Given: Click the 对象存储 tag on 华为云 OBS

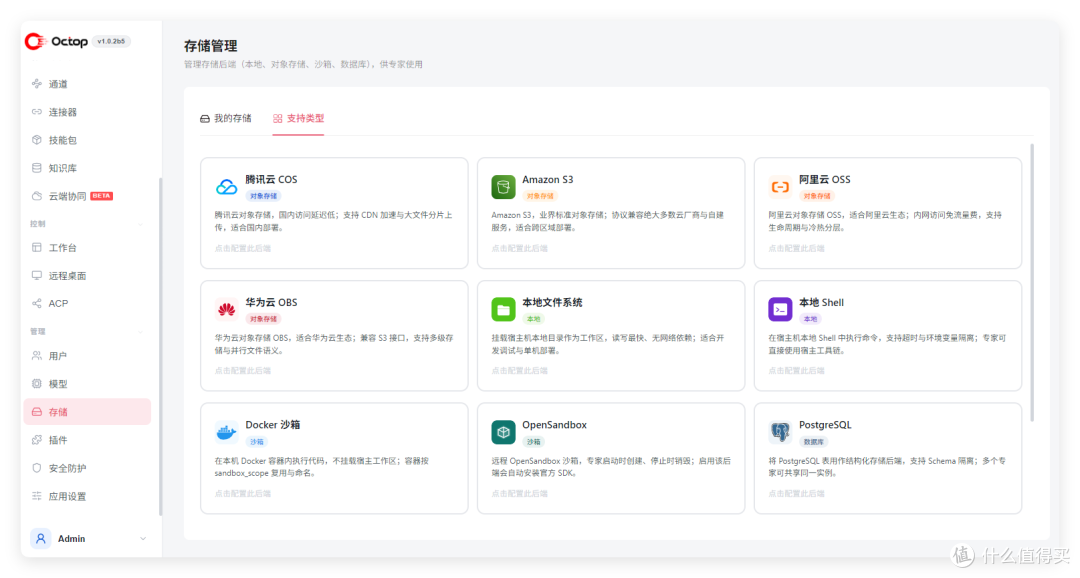Looking at the screenshot, I should [x=263, y=319].
